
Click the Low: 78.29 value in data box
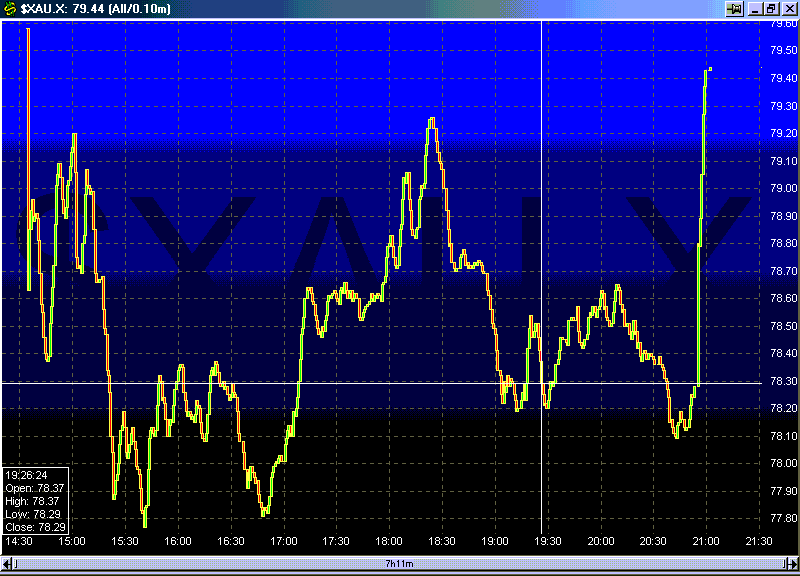pos(33,514)
